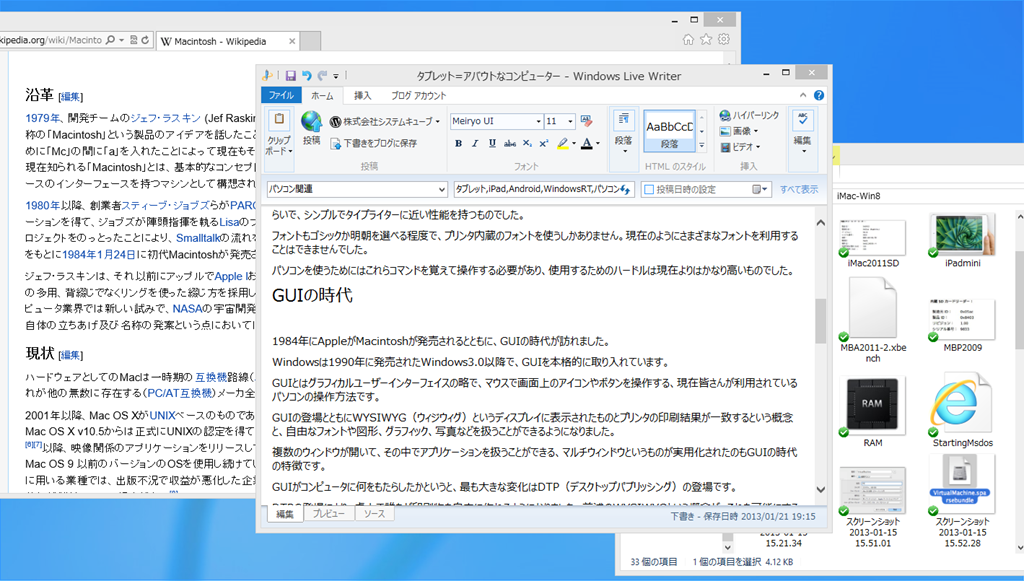This screenshot has width=1024, height=581.
Task: Switch to the ホーム ribbon tab
Action: point(322,95)
